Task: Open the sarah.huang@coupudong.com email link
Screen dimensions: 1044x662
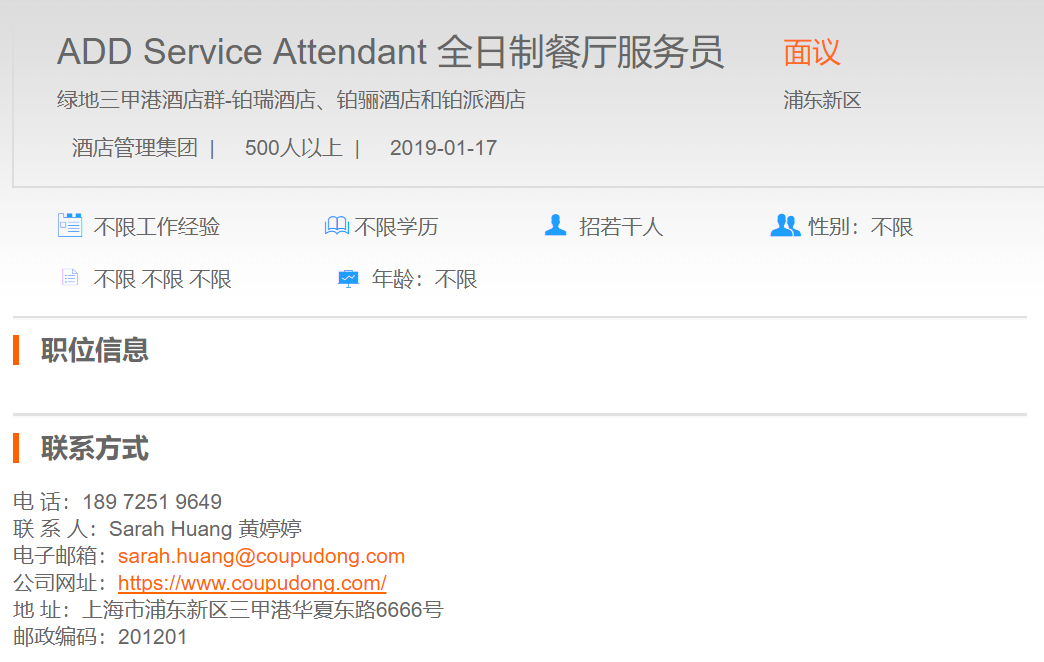Action: (x=261, y=556)
